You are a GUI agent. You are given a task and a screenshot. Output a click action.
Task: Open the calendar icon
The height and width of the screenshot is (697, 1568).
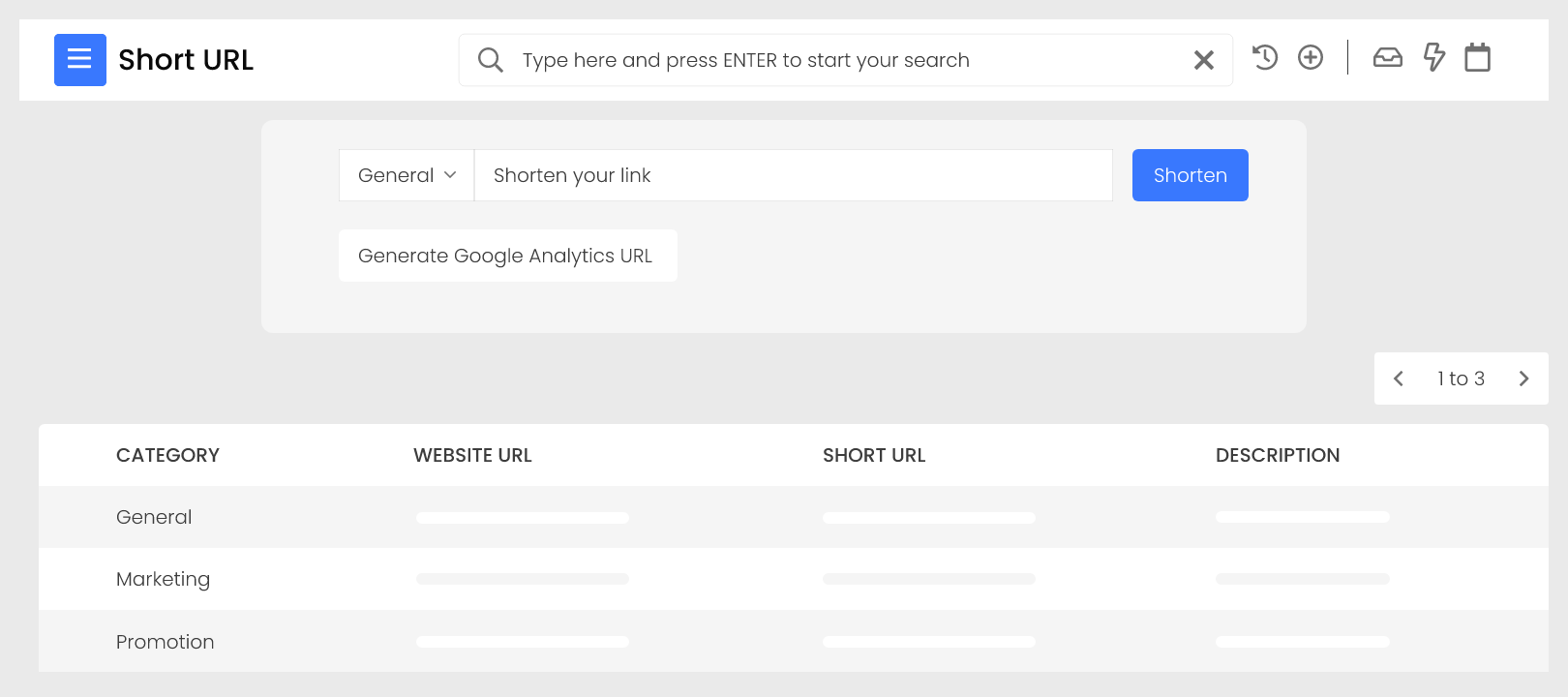[x=1477, y=58]
